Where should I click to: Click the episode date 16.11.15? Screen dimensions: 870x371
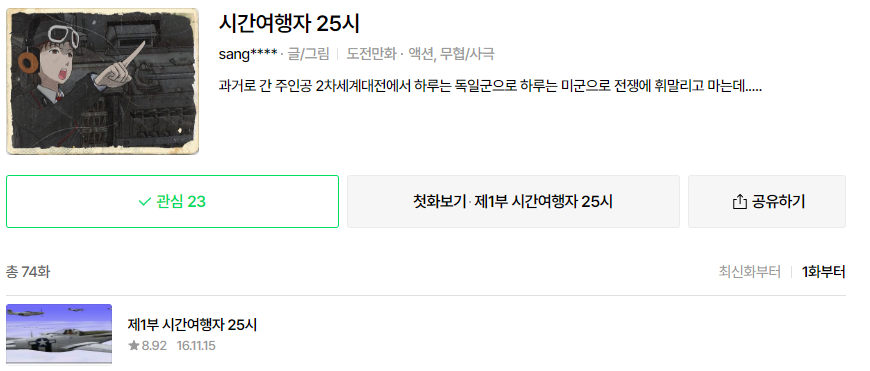tap(196, 346)
